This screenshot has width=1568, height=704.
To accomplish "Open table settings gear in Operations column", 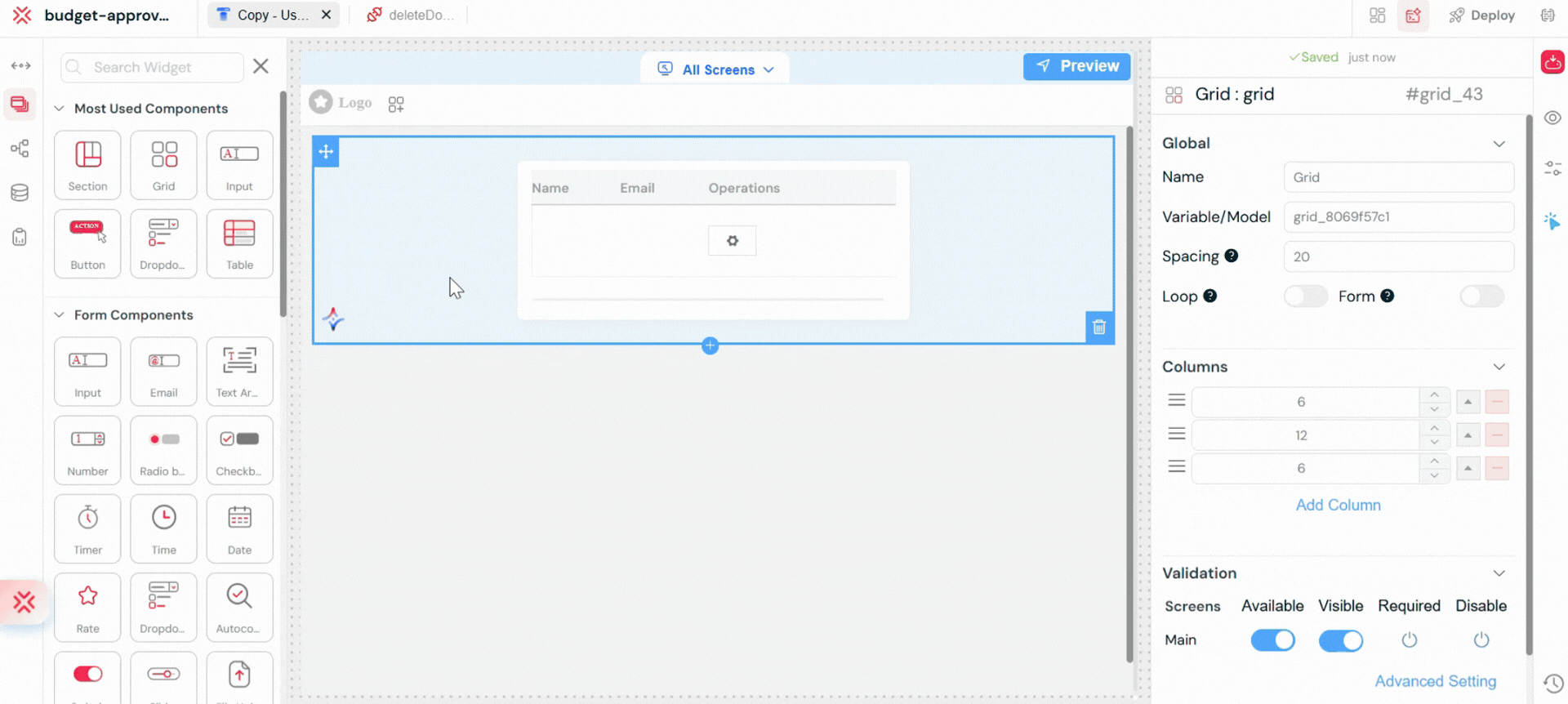I will (732, 241).
